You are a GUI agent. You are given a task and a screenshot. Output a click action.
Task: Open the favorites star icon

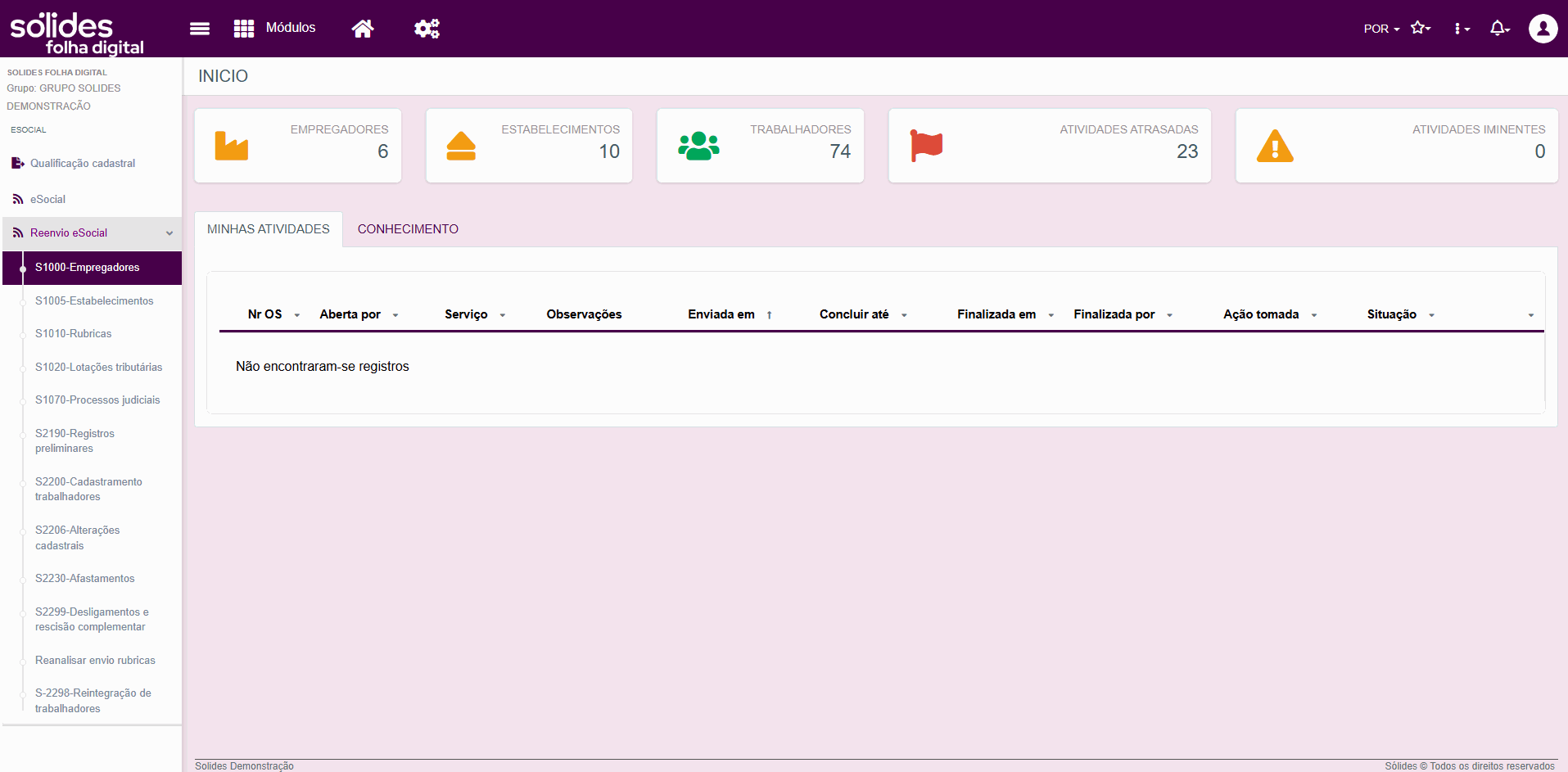[1420, 29]
